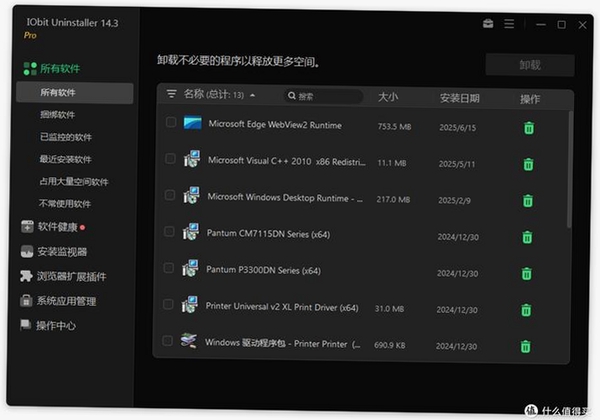Click the 2025/6/15 install date
The height and width of the screenshot is (420, 600).
click(458, 127)
